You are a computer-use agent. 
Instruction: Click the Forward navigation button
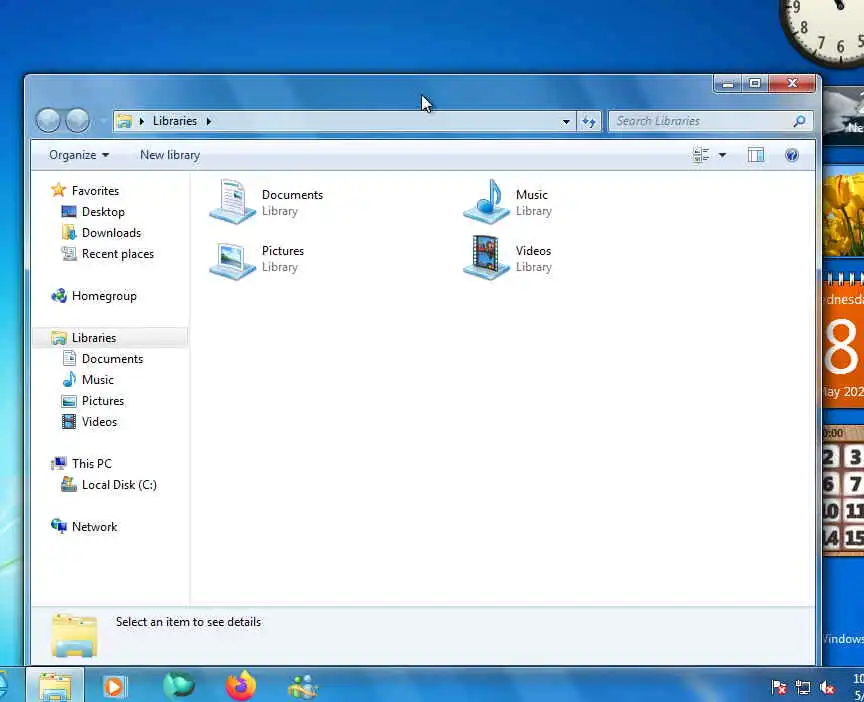78,121
